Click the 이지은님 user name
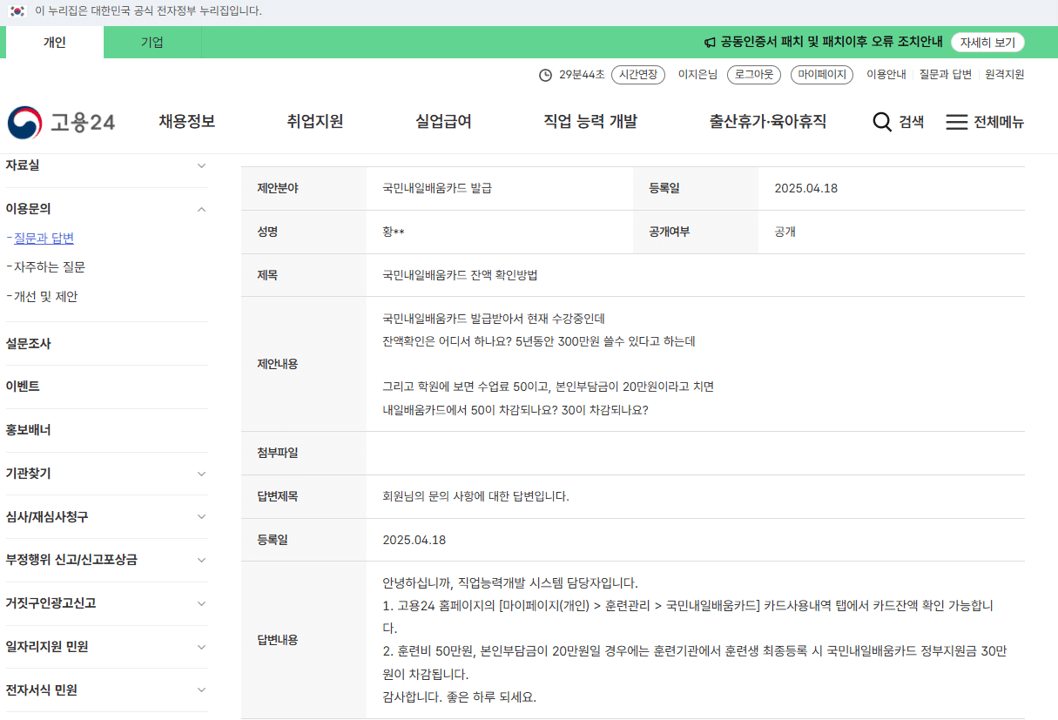The width and height of the screenshot is (1058, 720). tap(697, 75)
